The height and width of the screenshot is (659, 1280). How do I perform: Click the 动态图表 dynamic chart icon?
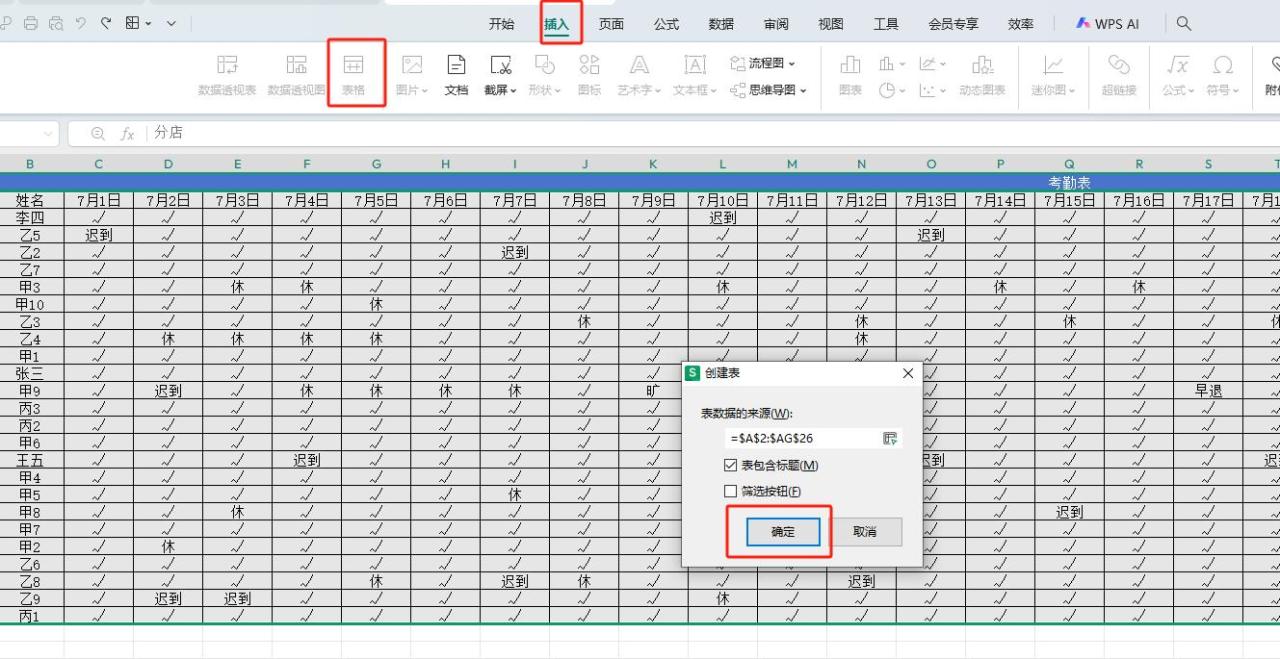pyautogui.click(x=982, y=75)
